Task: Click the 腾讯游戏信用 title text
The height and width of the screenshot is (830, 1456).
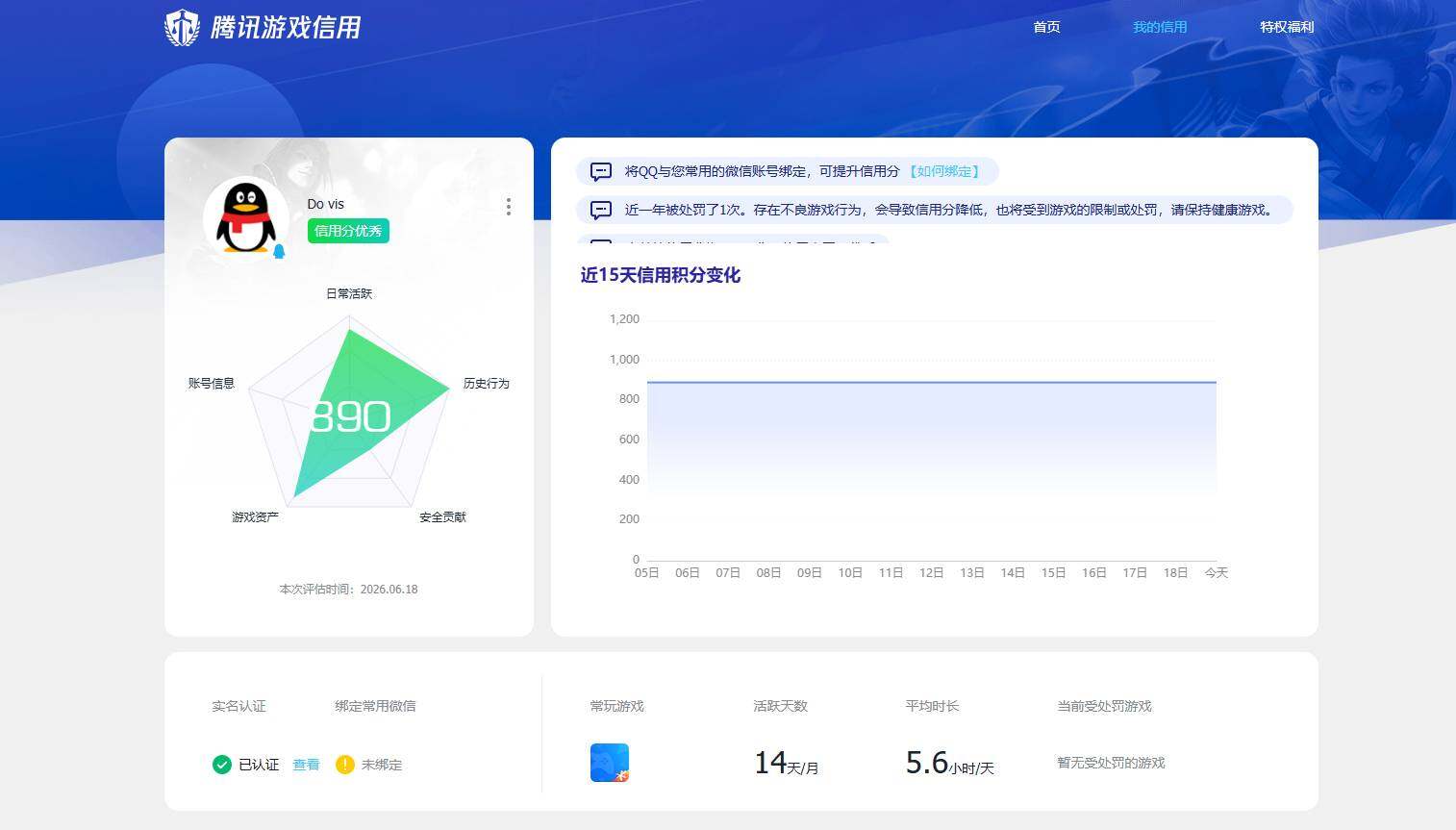Action: 285,27
